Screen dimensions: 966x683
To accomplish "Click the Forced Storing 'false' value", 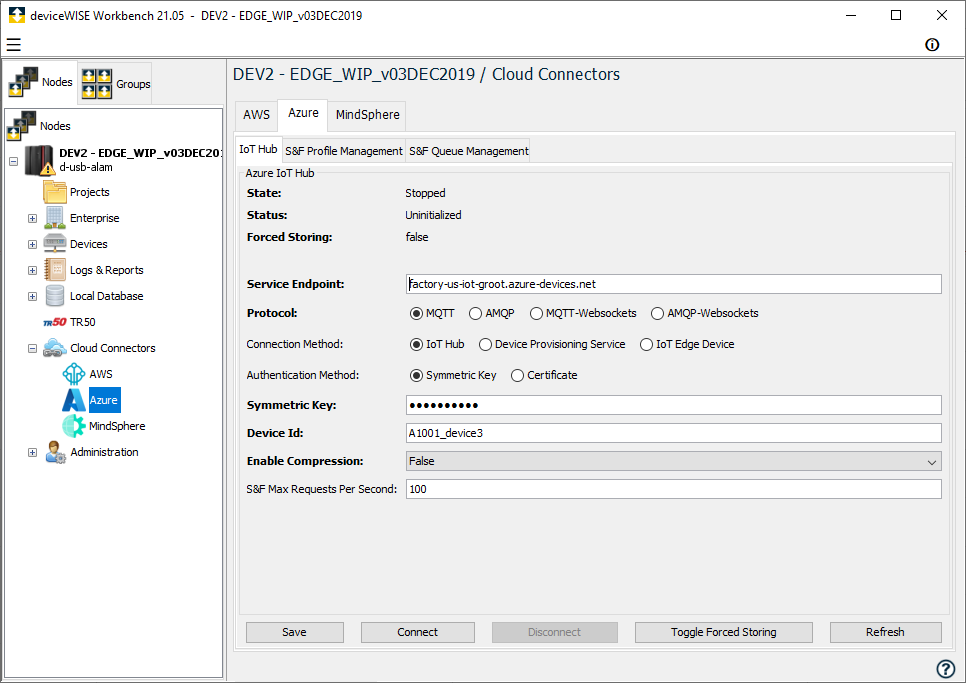I will pos(417,238).
